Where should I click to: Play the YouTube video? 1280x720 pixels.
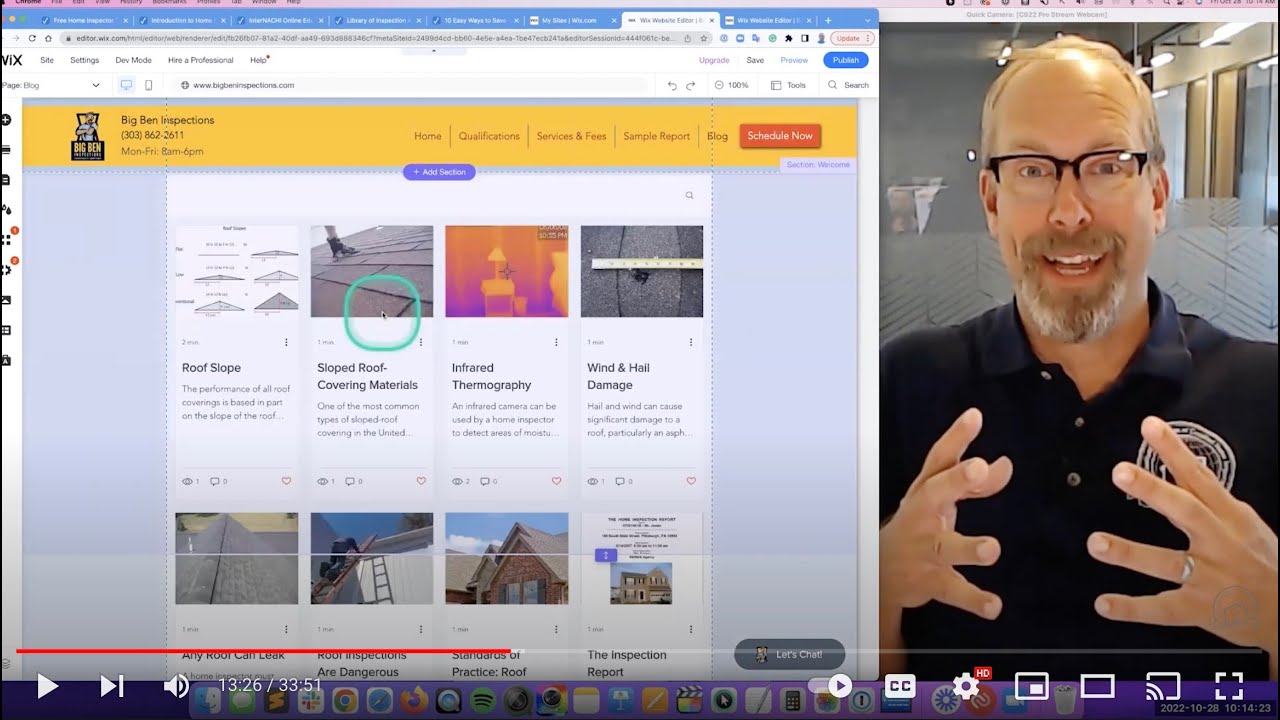point(47,686)
